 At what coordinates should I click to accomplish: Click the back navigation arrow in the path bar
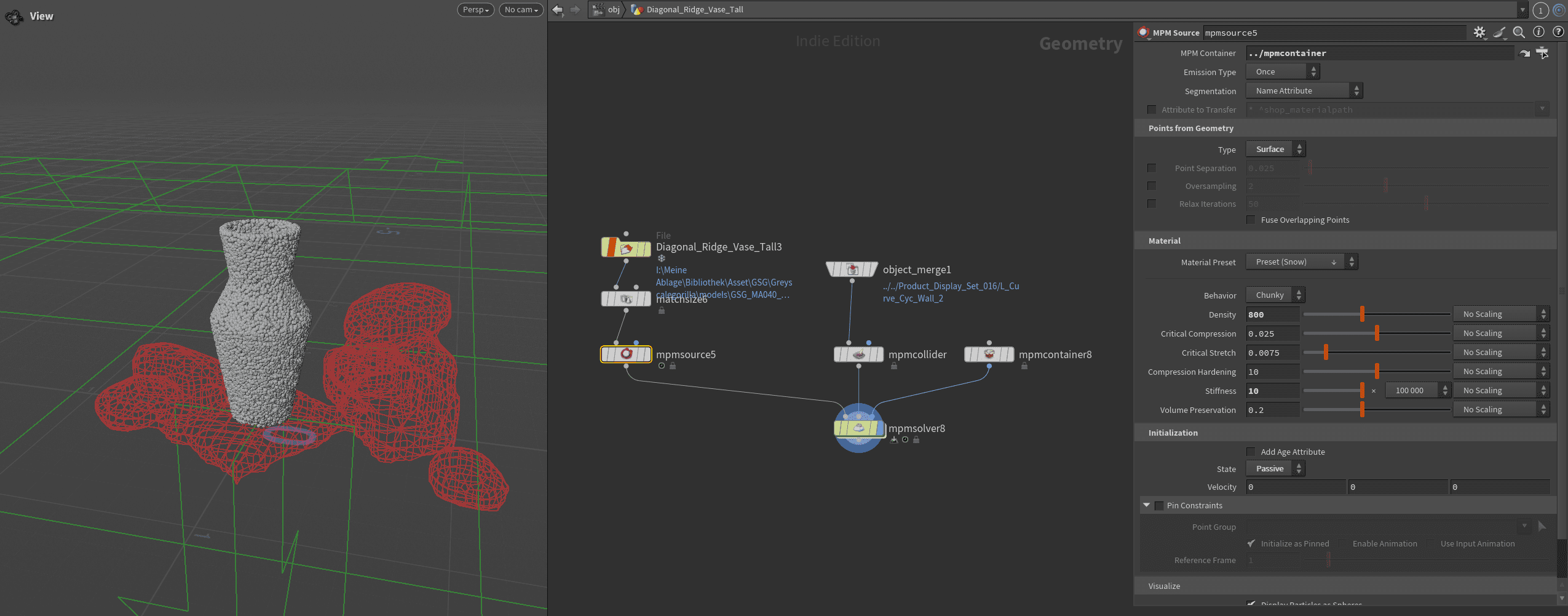(x=556, y=9)
